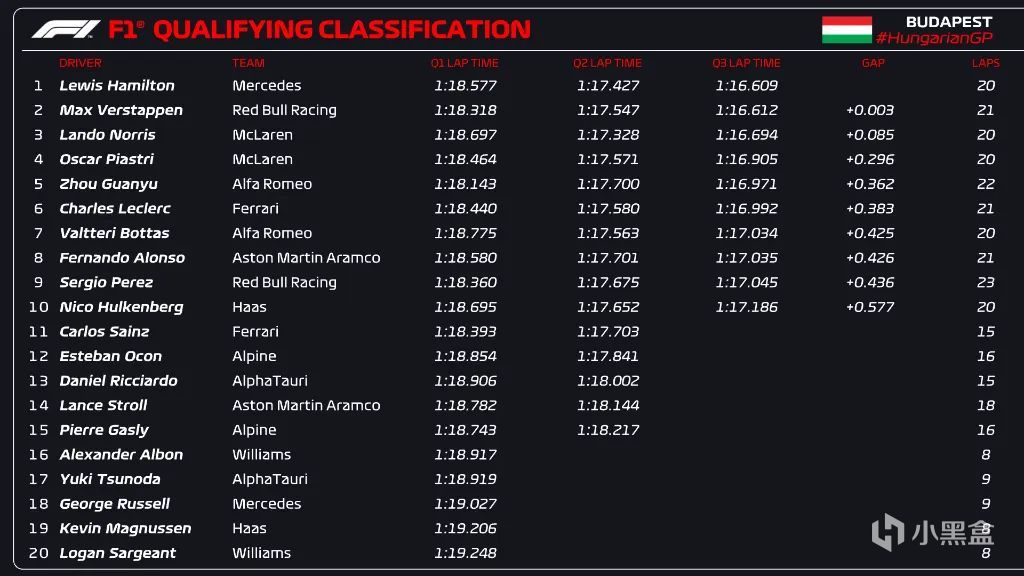Select the Logan Sargeant driver name
Screen dimensions: 1024x576
117,553
